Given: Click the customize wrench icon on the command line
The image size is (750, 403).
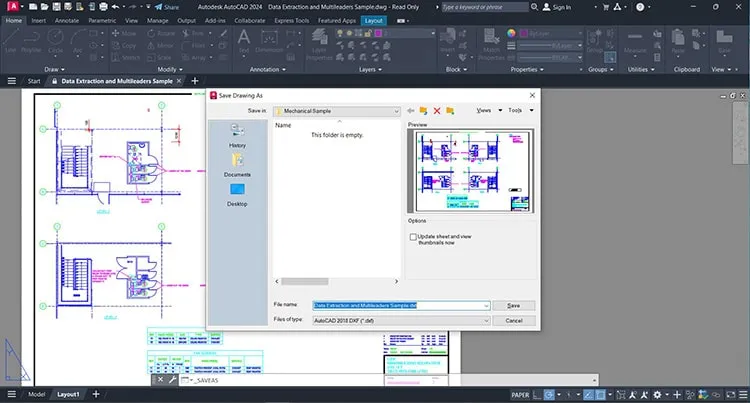Looking at the screenshot, I should (x=172, y=380).
